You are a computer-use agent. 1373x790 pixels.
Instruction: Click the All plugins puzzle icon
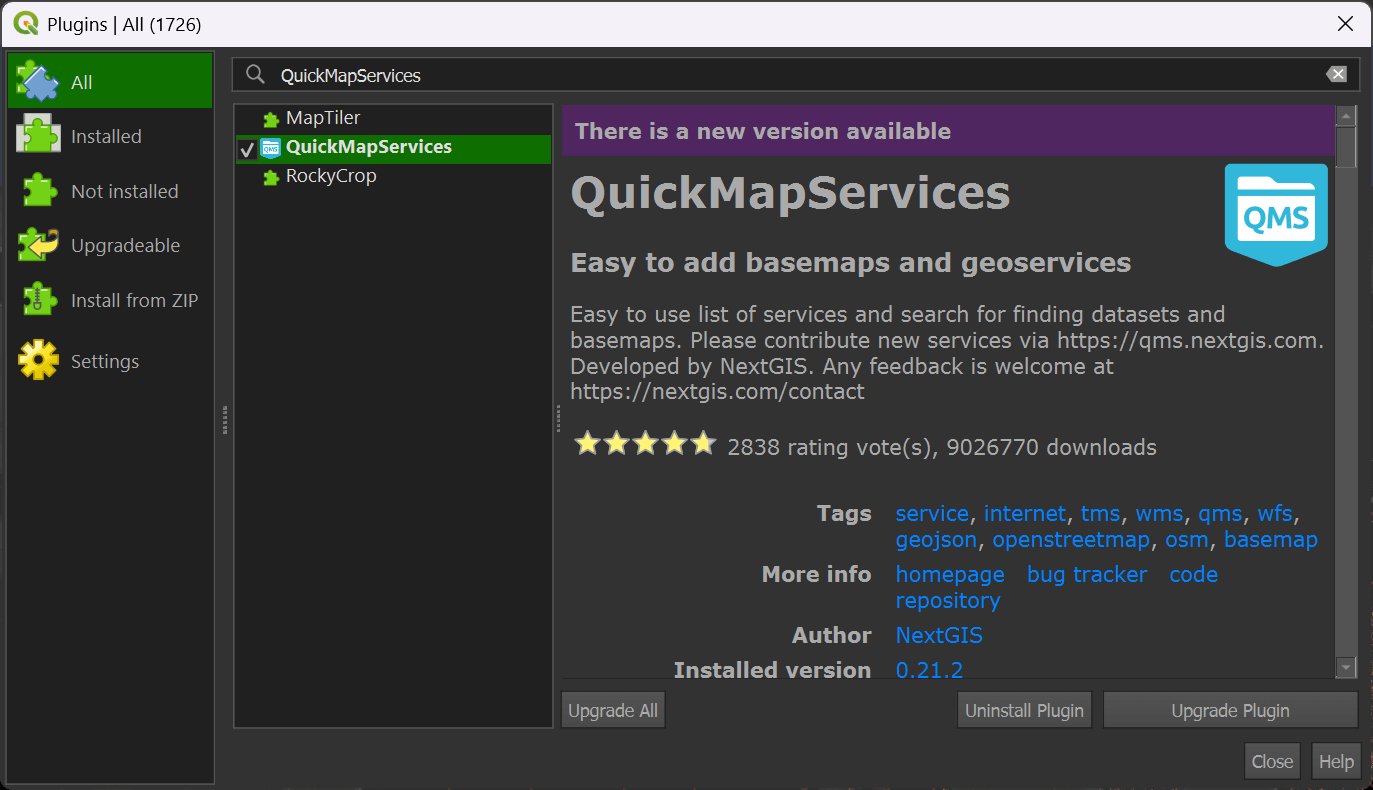click(x=38, y=81)
